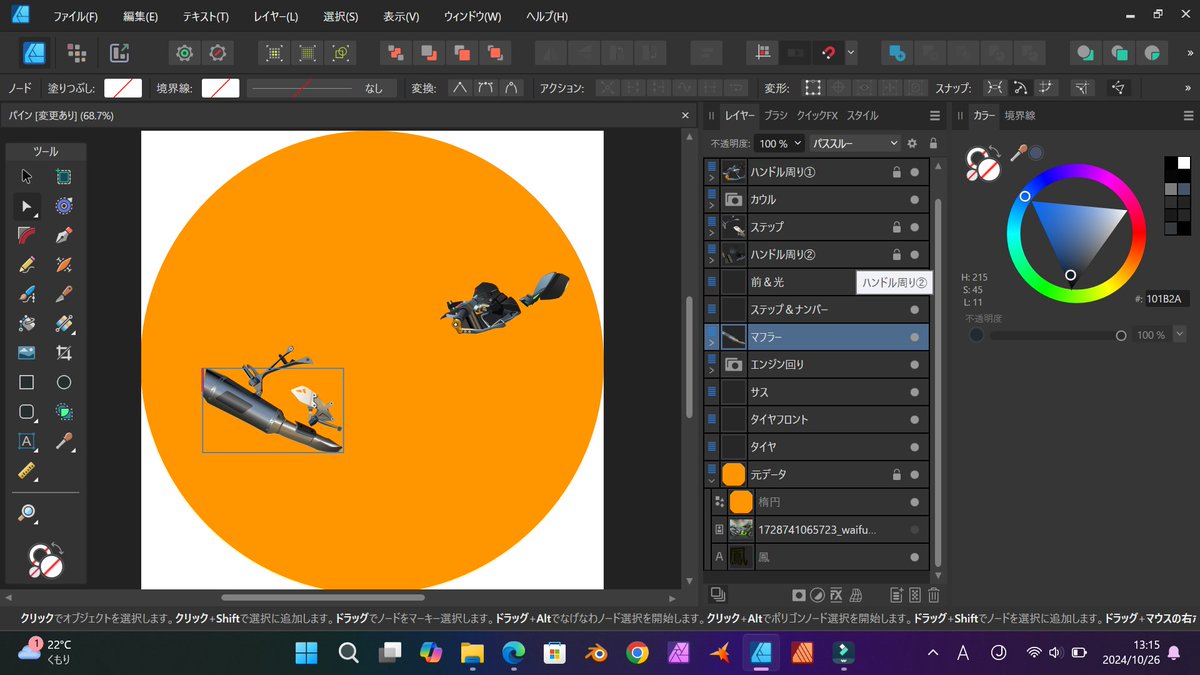Screen dimensions: 1200x675
Task: Expand the マフラー layer group
Action: click(712, 343)
